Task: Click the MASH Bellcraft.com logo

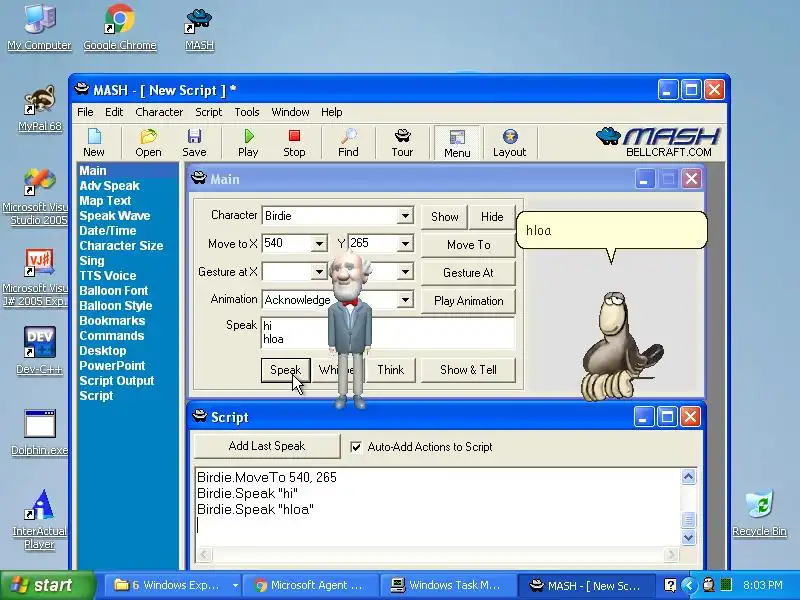Action: point(659,142)
